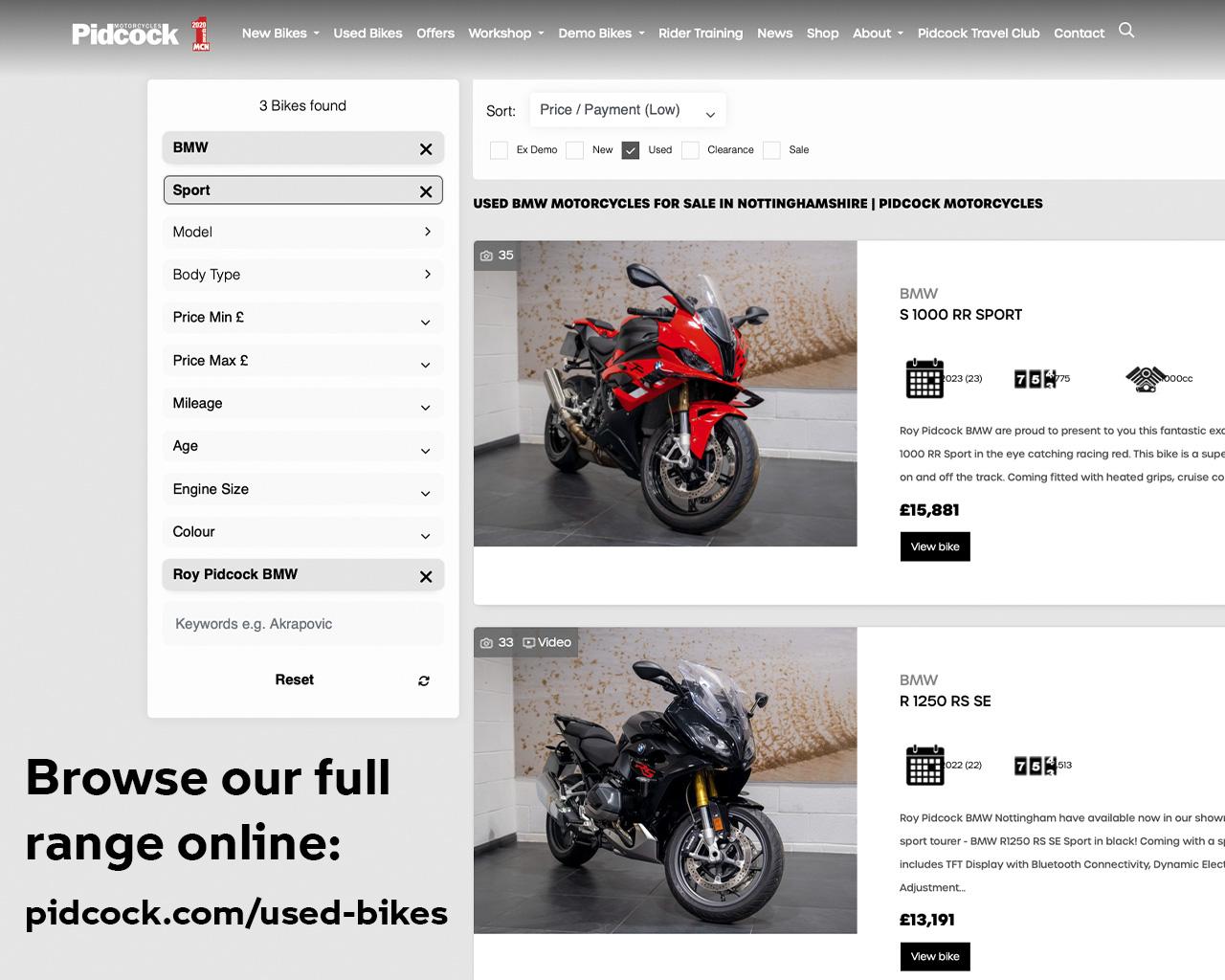
Task: Open the About menu
Action: click(878, 33)
